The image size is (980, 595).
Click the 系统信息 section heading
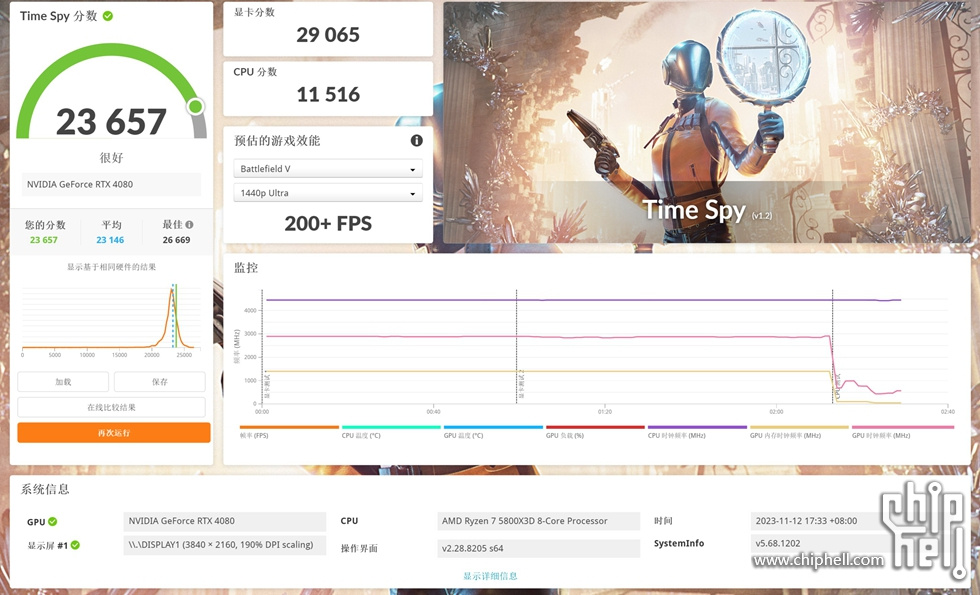pos(45,489)
